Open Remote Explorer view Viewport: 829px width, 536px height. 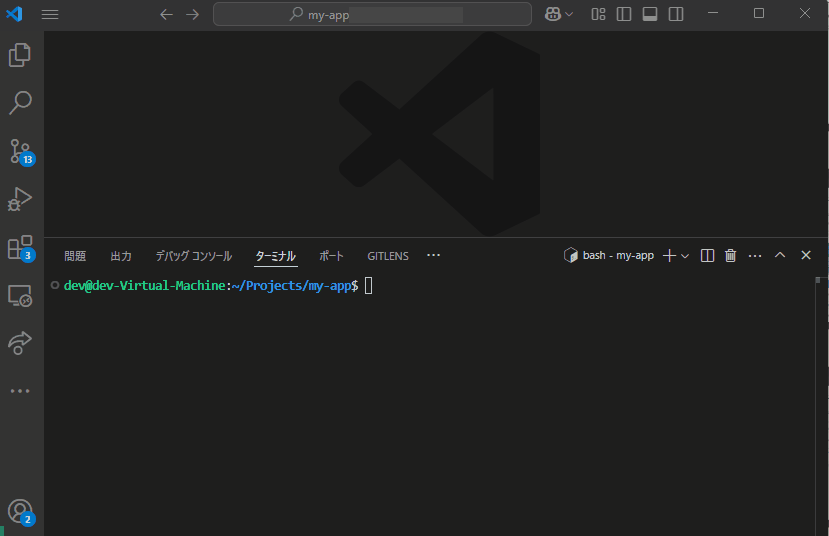20,295
